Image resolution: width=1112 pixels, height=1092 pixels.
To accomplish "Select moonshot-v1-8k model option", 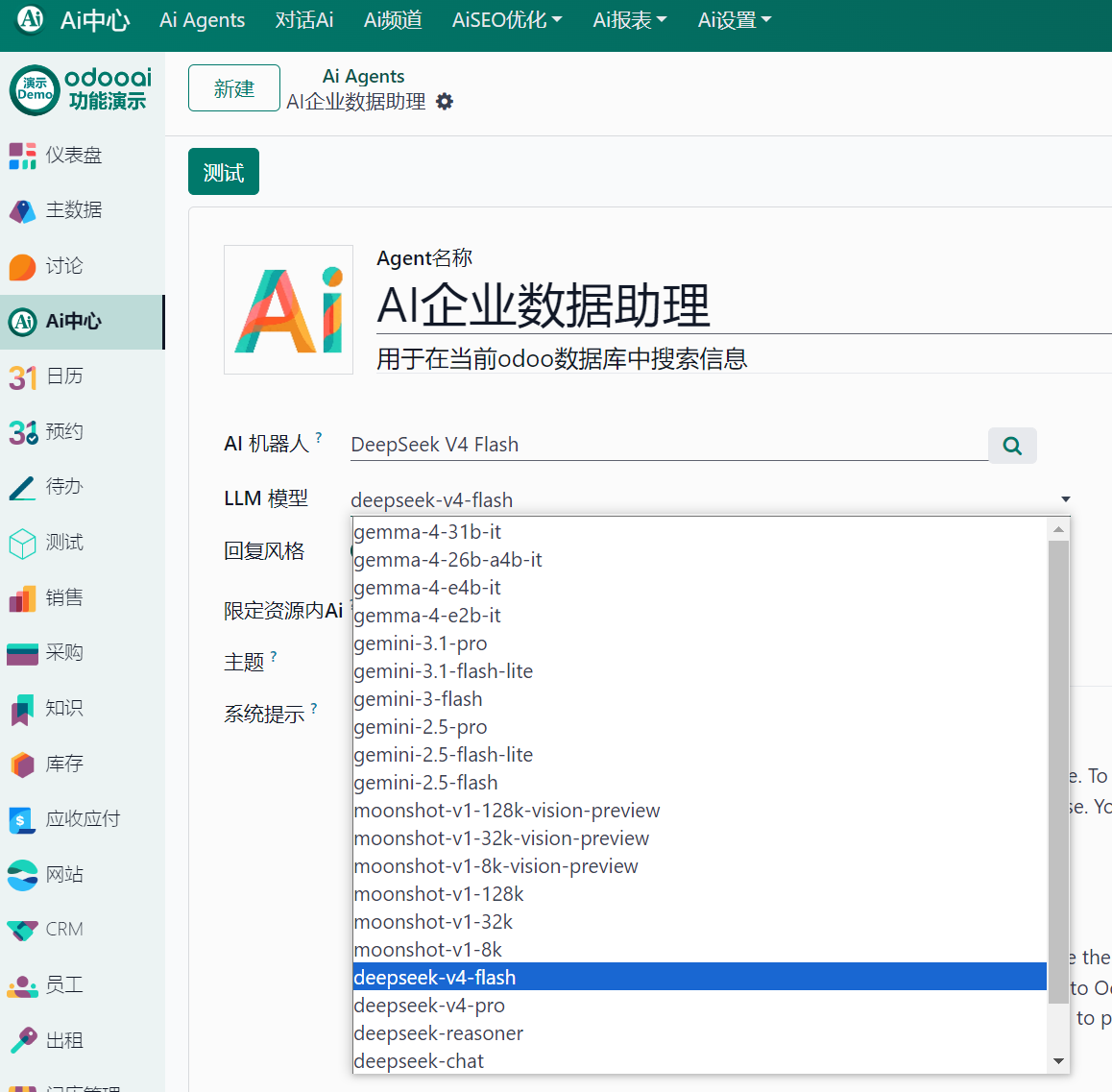I will pyautogui.click(x=699, y=950).
